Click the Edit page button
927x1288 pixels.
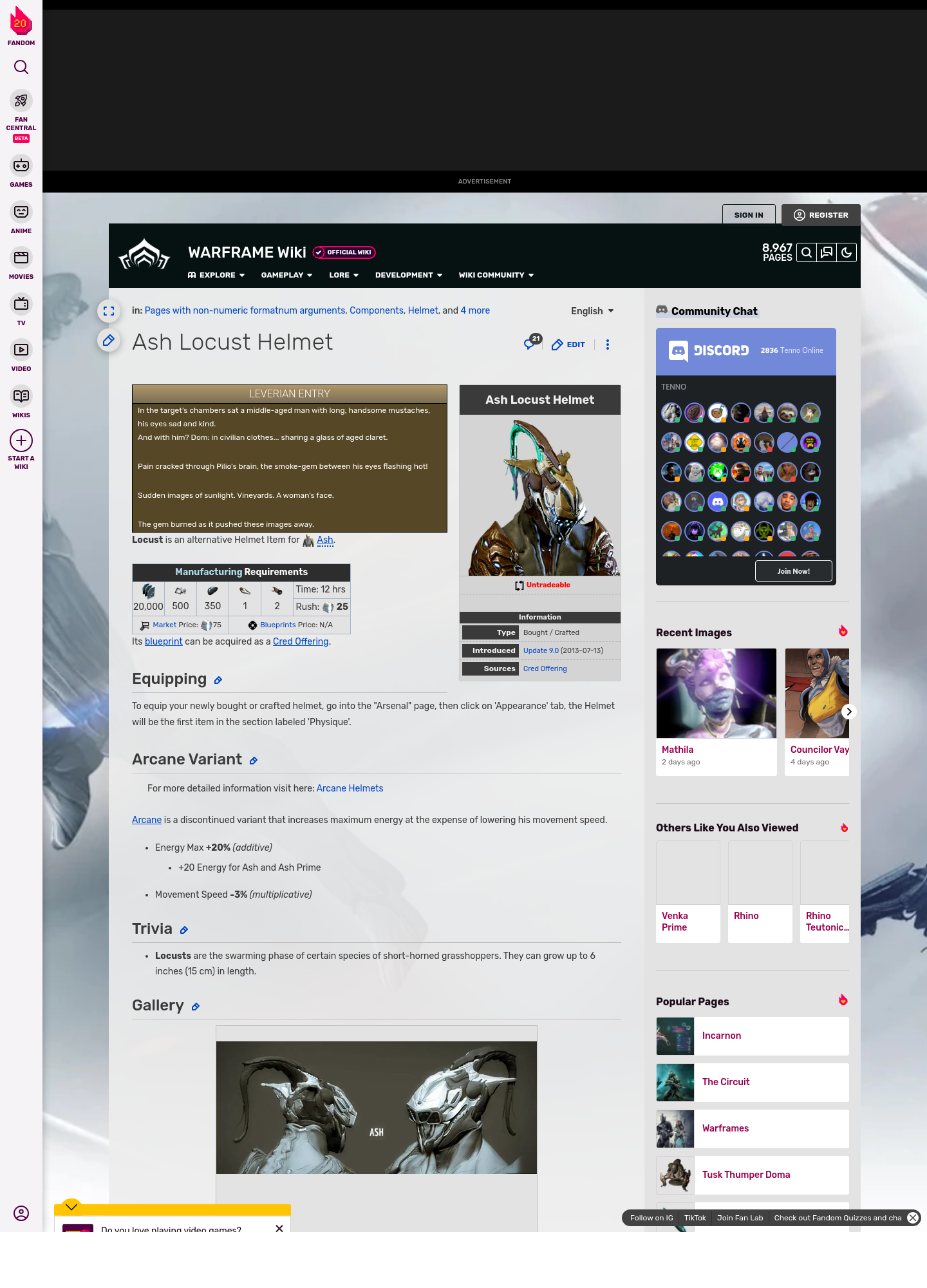click(x=568, y=345)
